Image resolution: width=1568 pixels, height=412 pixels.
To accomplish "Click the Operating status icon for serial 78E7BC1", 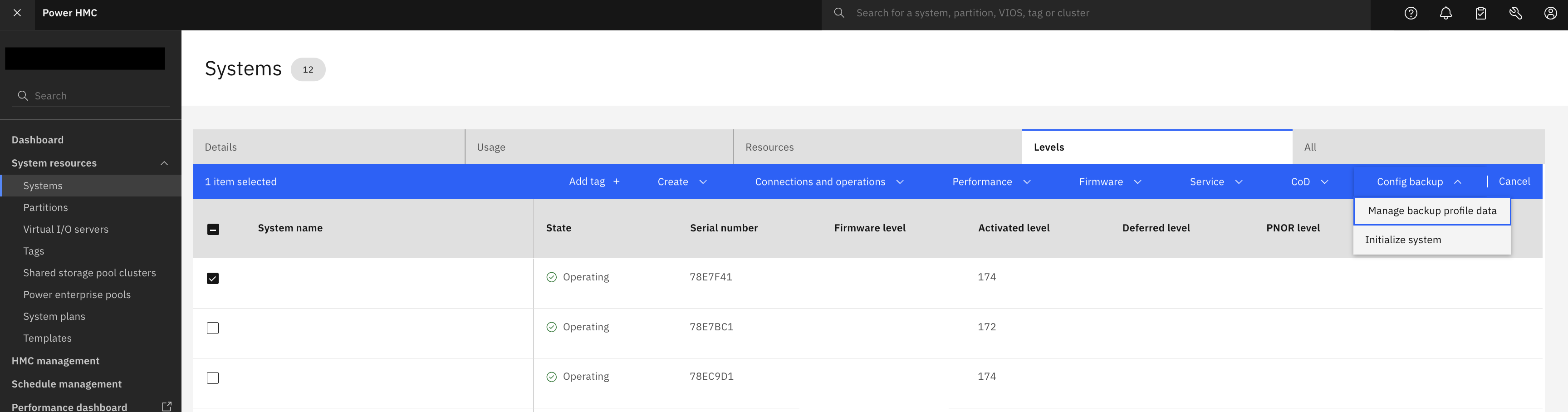I will [552, 328].
